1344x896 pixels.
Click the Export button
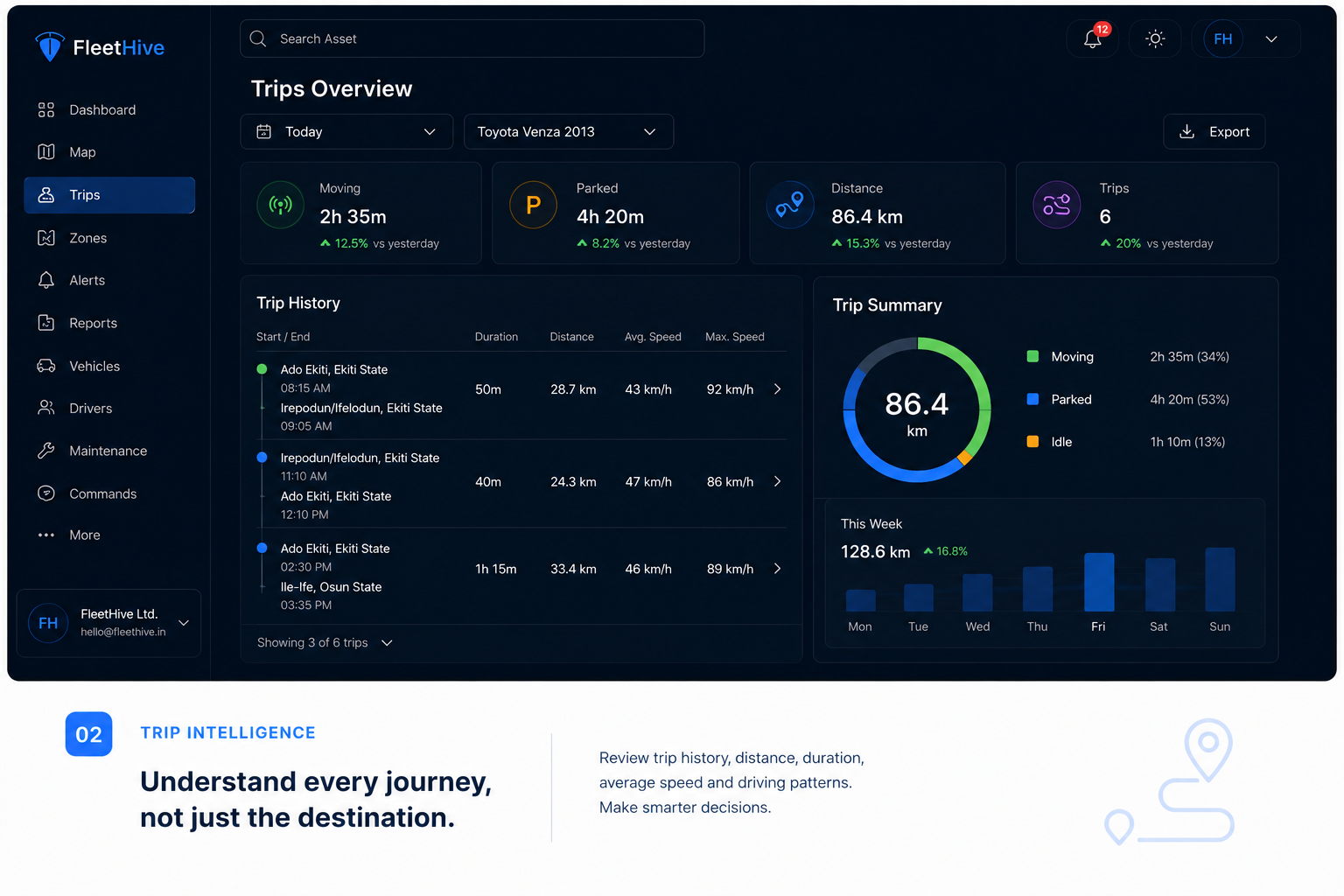point(1214,131)
